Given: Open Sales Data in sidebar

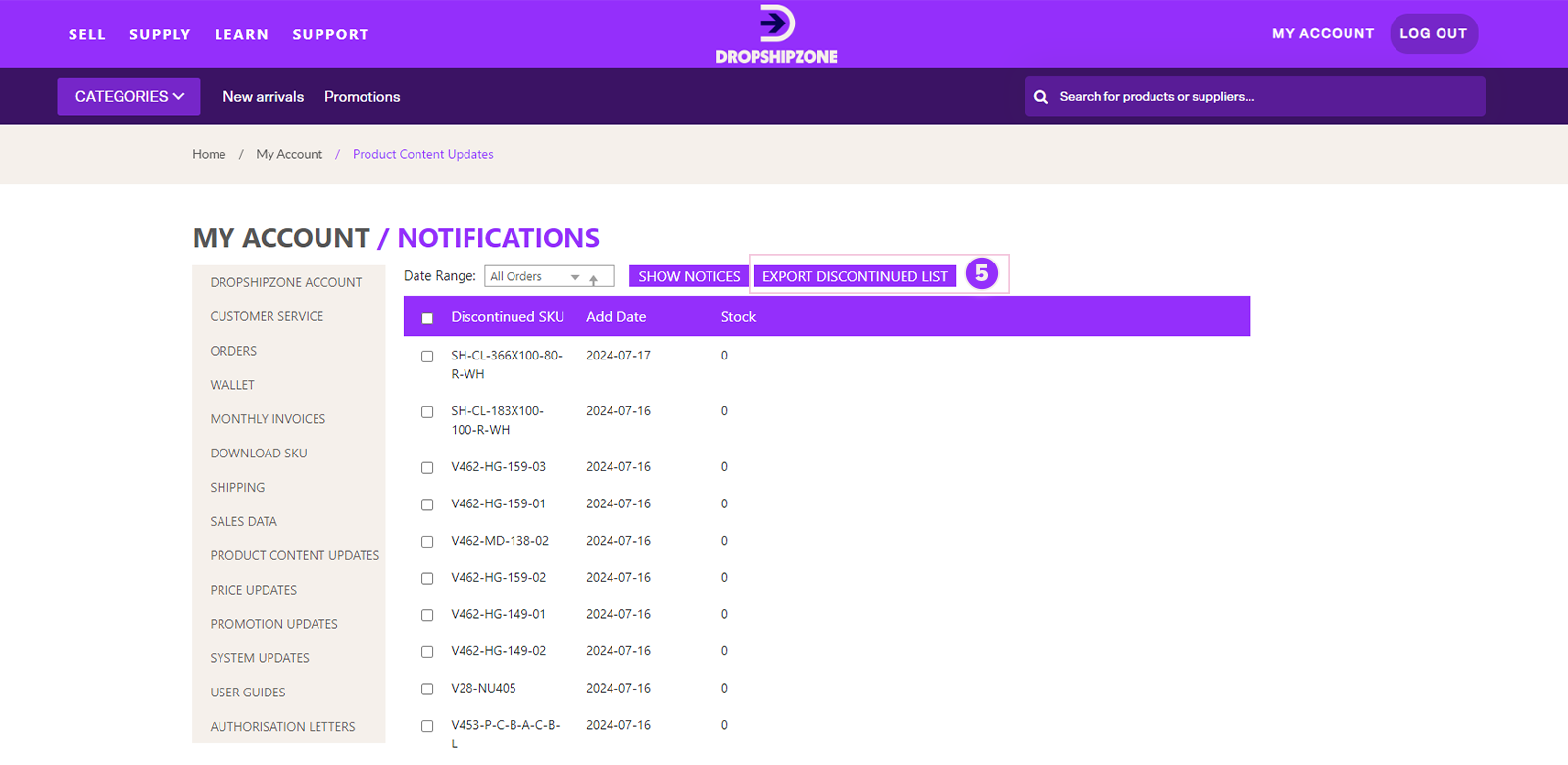Looking at the screenshot, I should coord(243,522).
